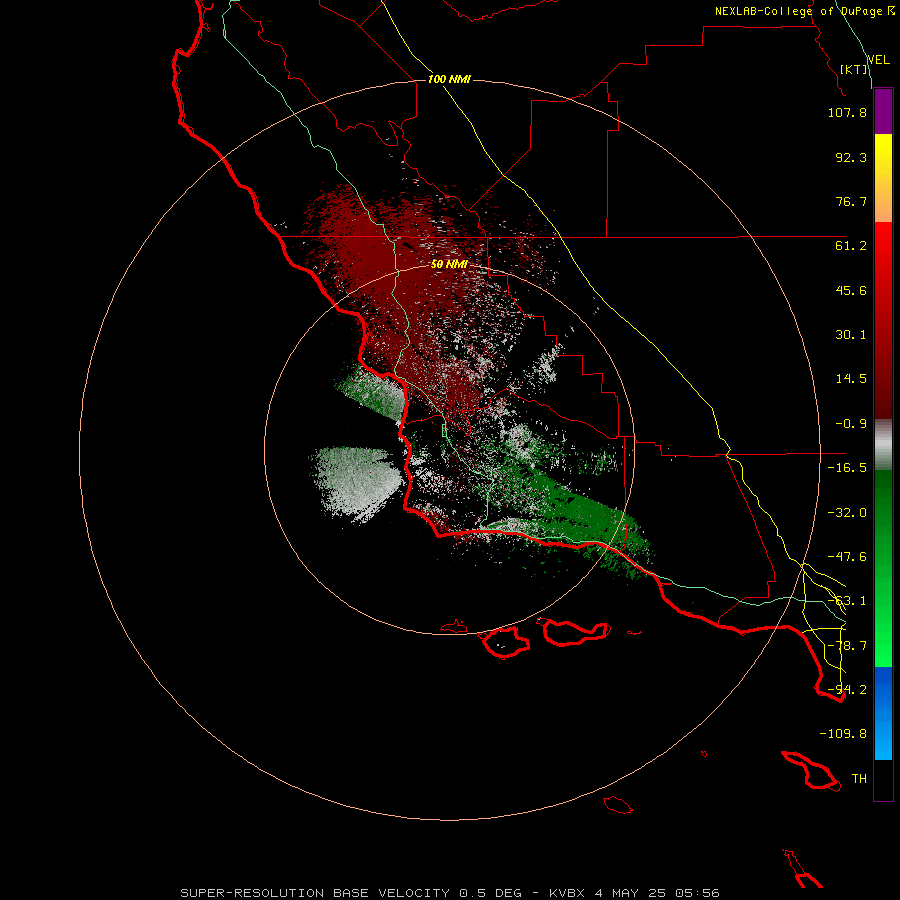Click the 92.3 velocity scale value

pyautogui.click(x=851, y=157)
